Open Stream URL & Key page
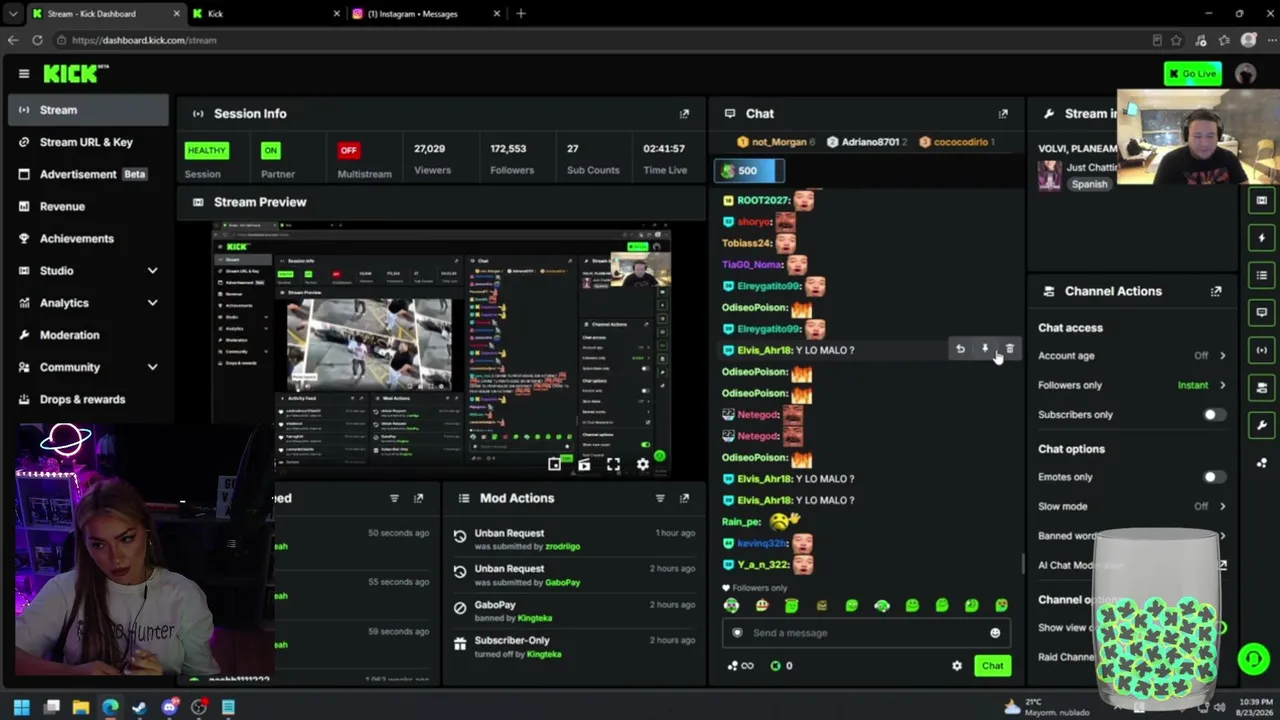The image size is (1280, 720). (x=88, y=142)
